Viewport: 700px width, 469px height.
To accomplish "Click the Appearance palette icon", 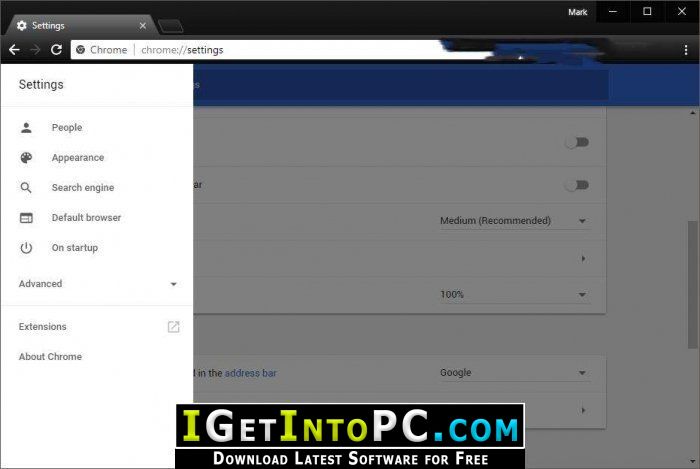I will coord(26,158).
